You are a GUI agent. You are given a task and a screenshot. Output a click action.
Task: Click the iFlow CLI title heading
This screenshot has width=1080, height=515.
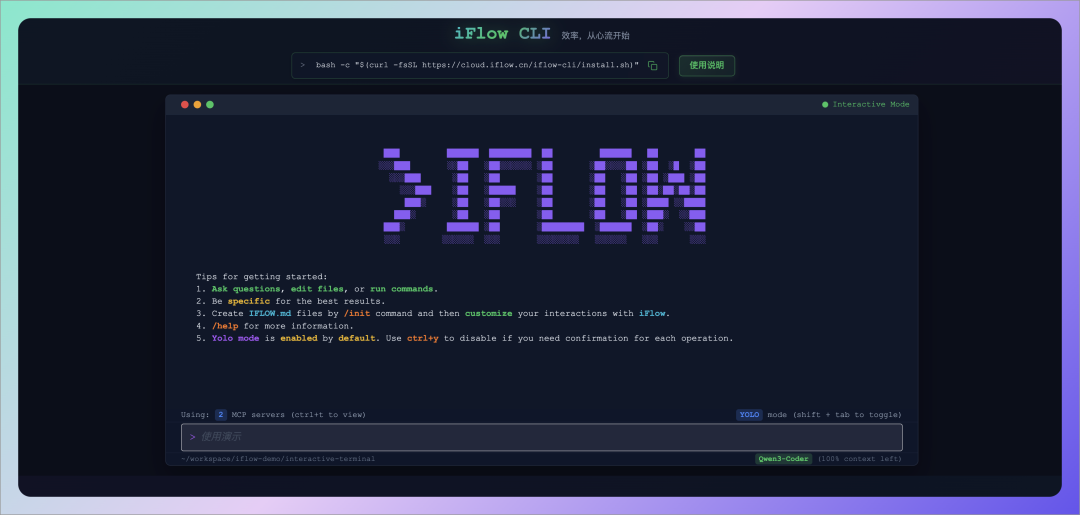502,34
